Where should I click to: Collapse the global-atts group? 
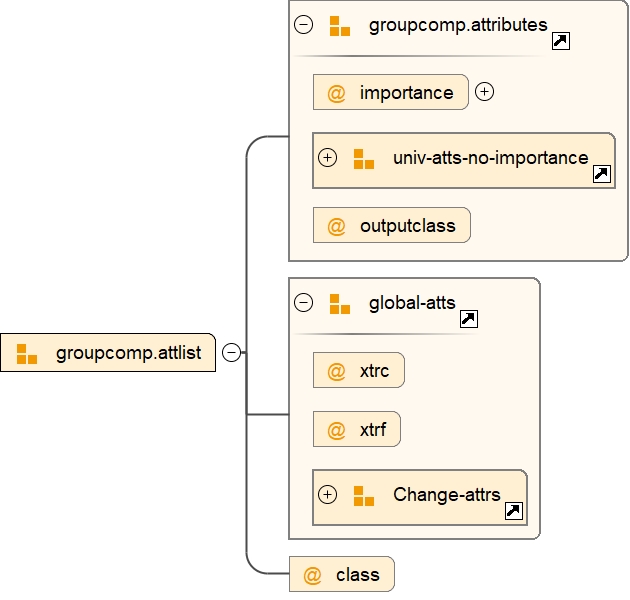[x=303, y=302]
